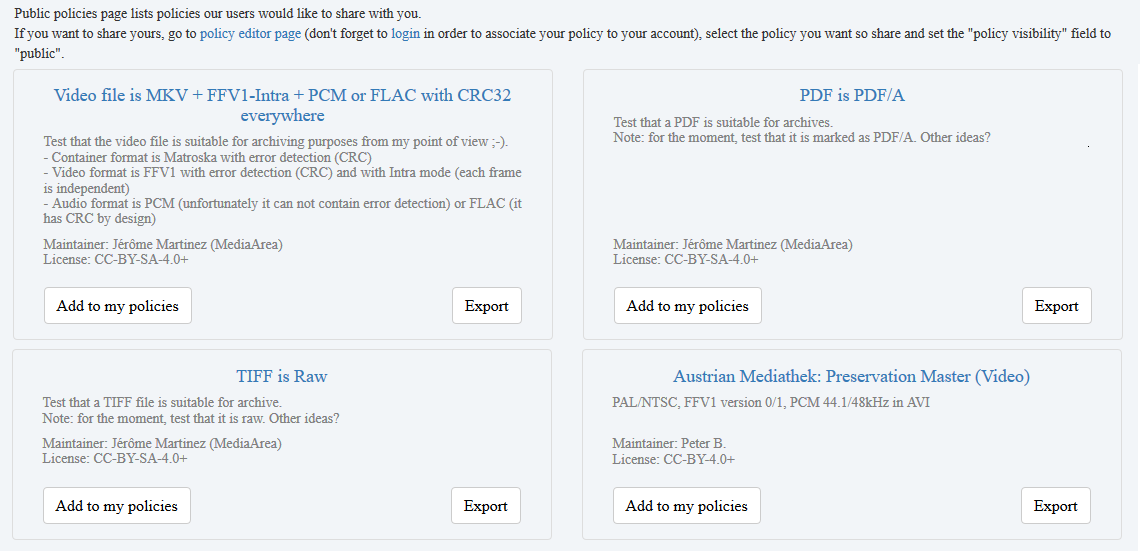Viewport: 1142px width, 551px height.
Task: Open the policy editor page link
Action: (x=251, y=33)
